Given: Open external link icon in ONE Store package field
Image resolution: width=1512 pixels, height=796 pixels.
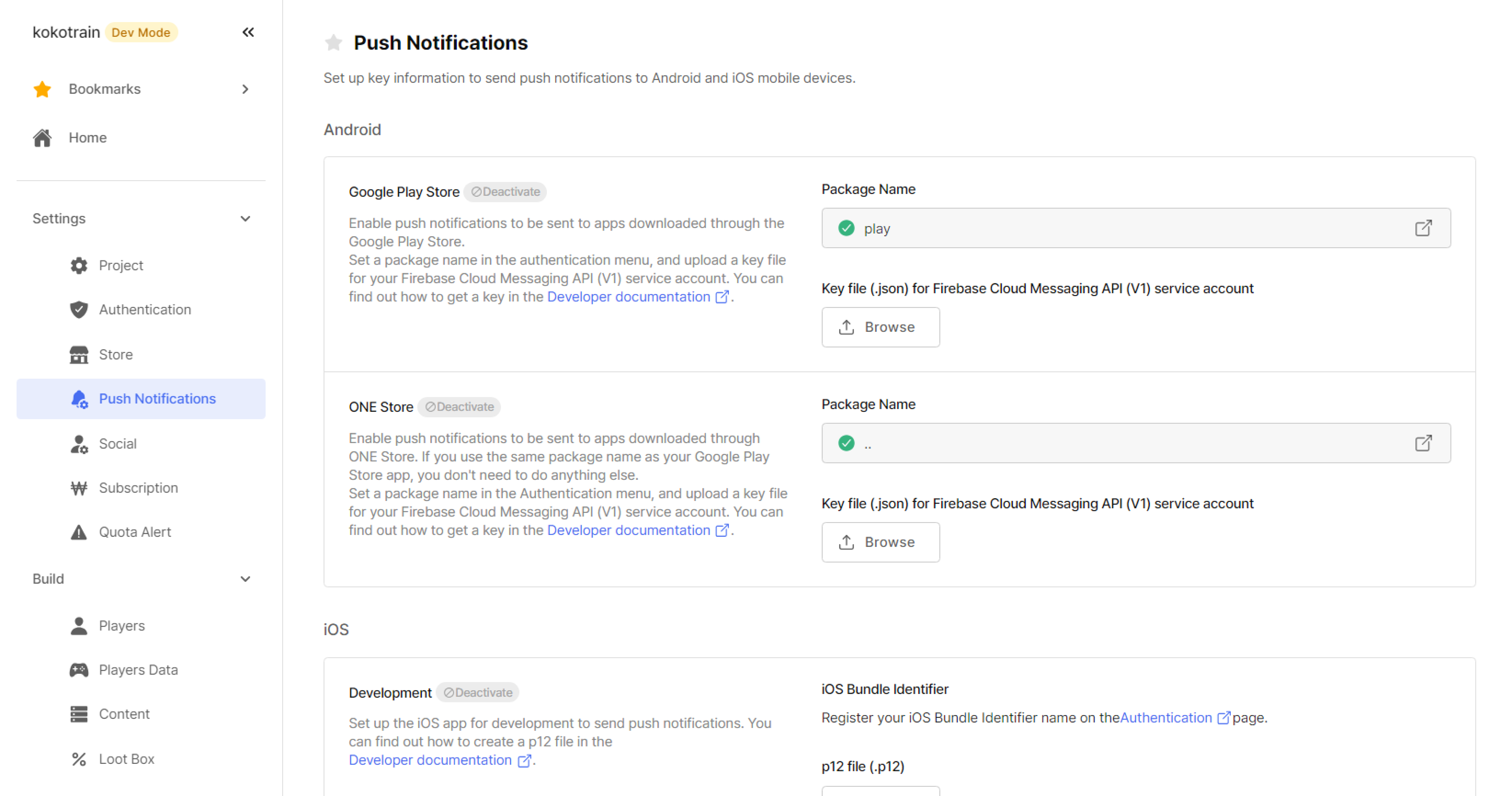Looking at the screenshot, I should [x=1423, y=443].
